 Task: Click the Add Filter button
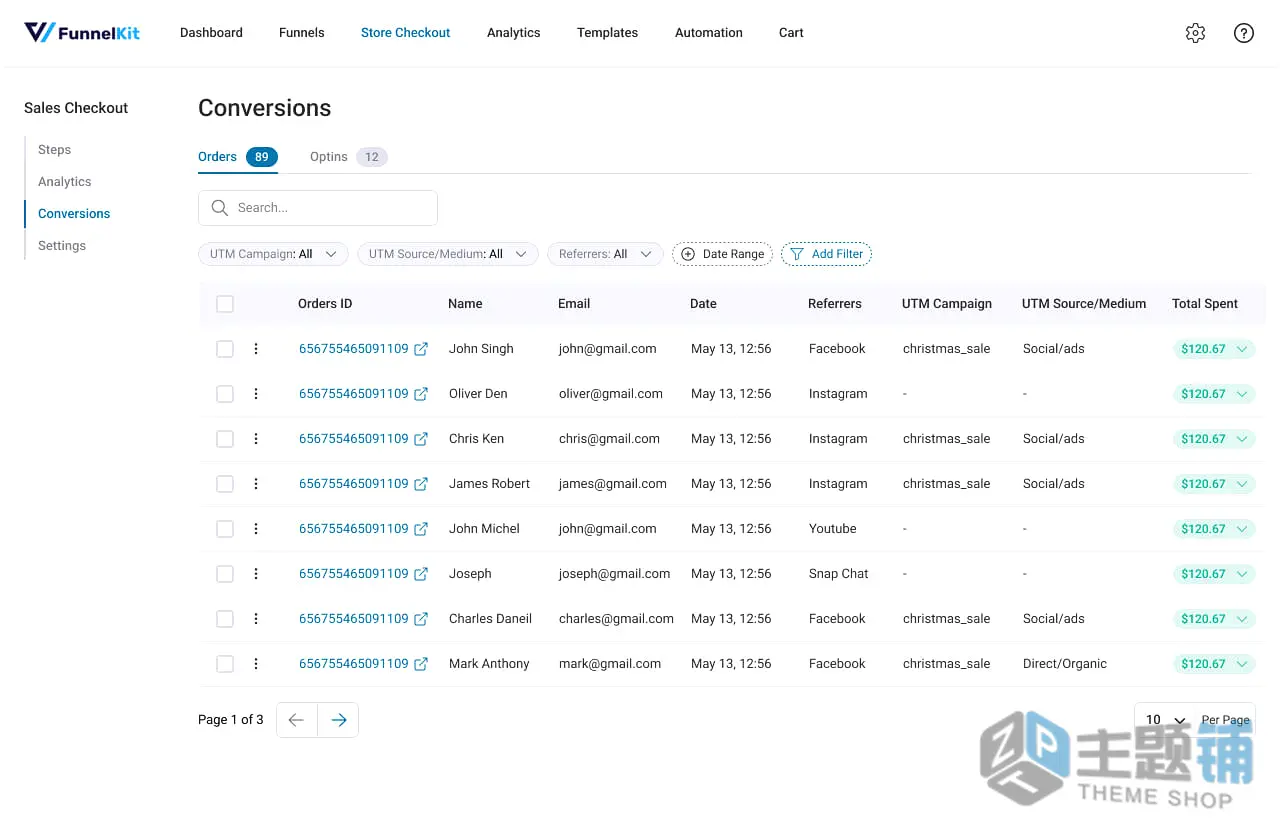[x=826, y=254]
